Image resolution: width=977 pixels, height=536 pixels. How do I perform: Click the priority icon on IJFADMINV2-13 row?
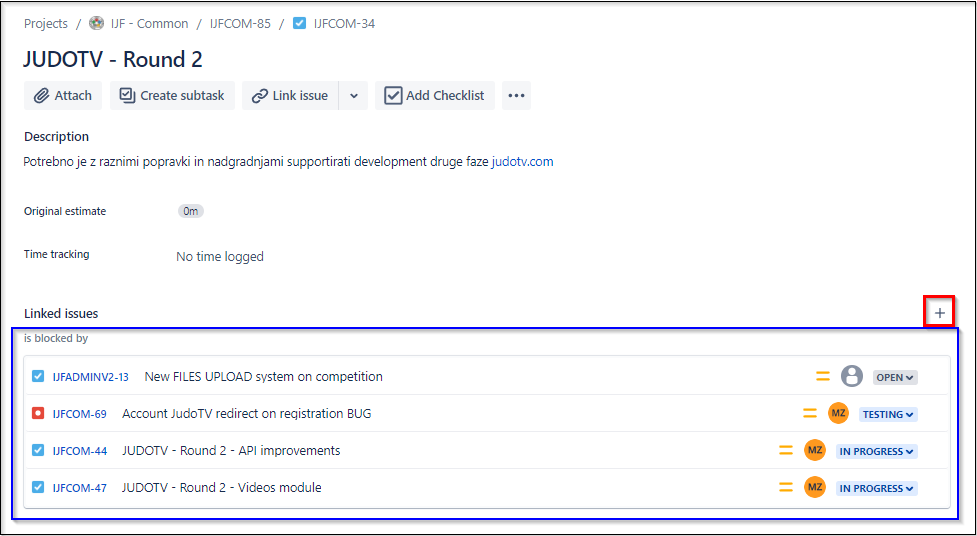(x=823, y=376)
